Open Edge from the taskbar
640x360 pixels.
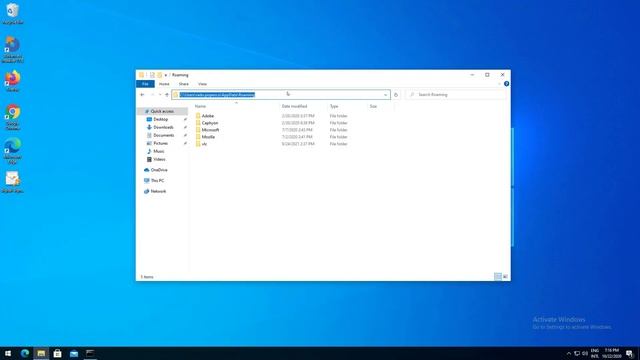25,353
